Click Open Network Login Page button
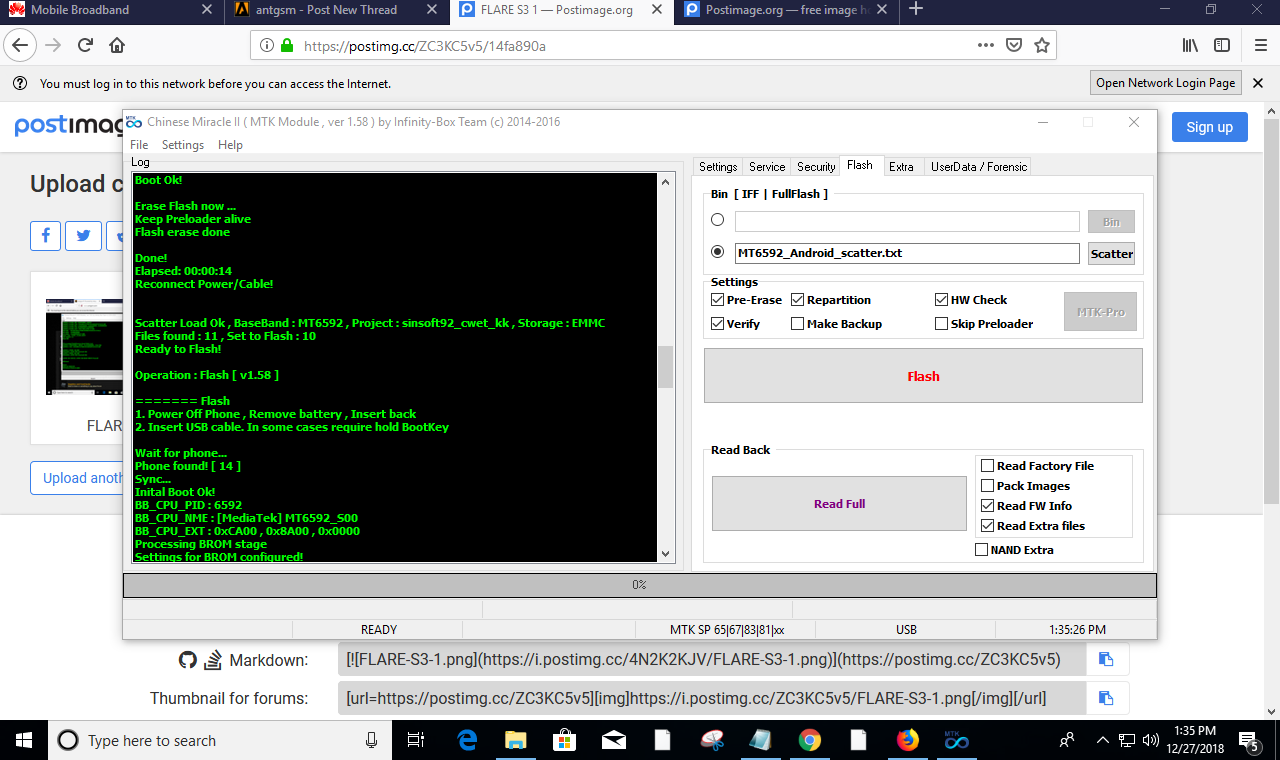Image resolution: width=1280 pixels, height=760 pixels. click(1165, 83)
